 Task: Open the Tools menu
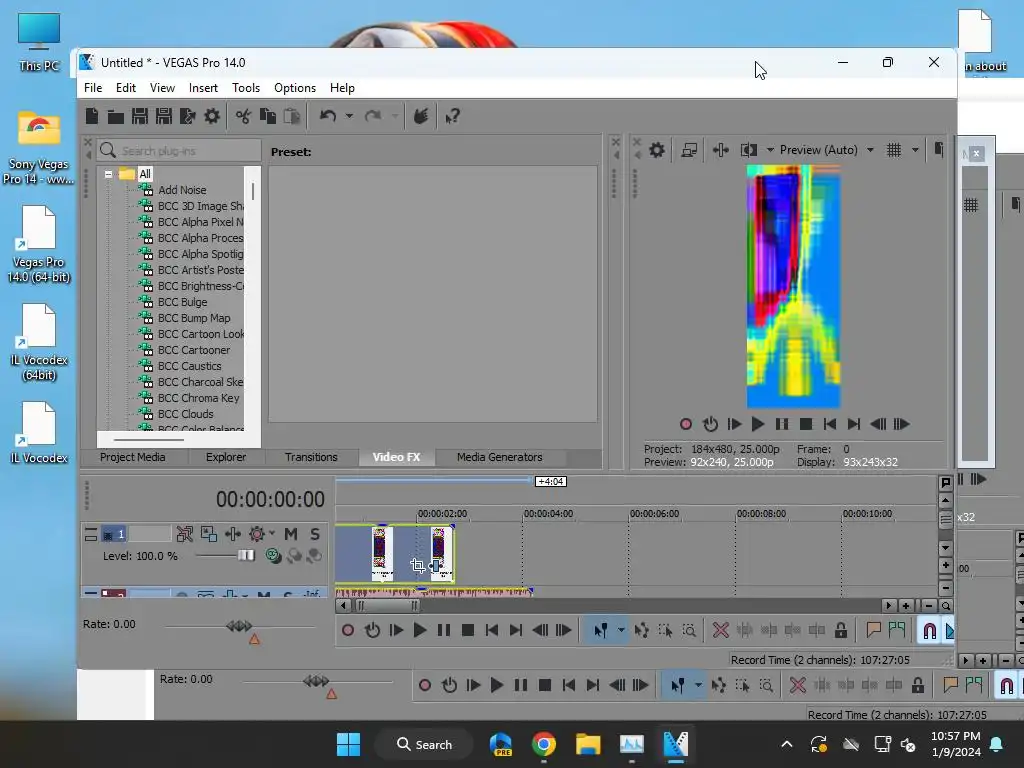[x=246, y=88]
